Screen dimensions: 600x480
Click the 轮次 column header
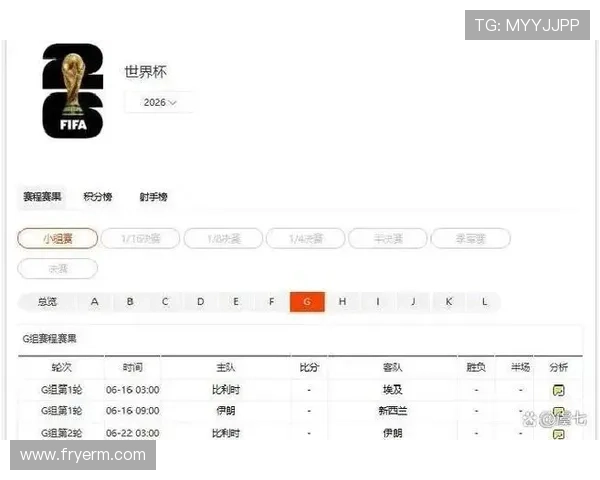point(61,367)
